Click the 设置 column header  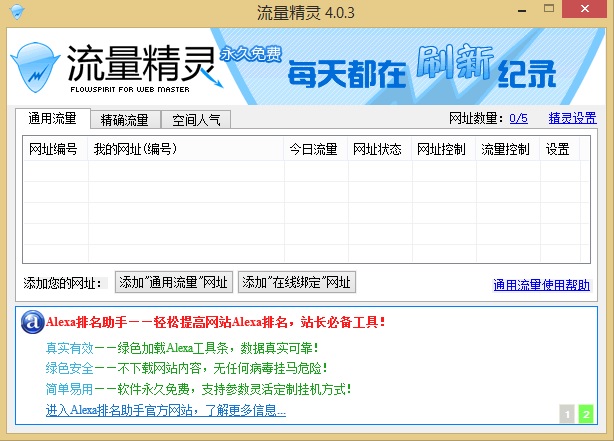tap(560, 149)
